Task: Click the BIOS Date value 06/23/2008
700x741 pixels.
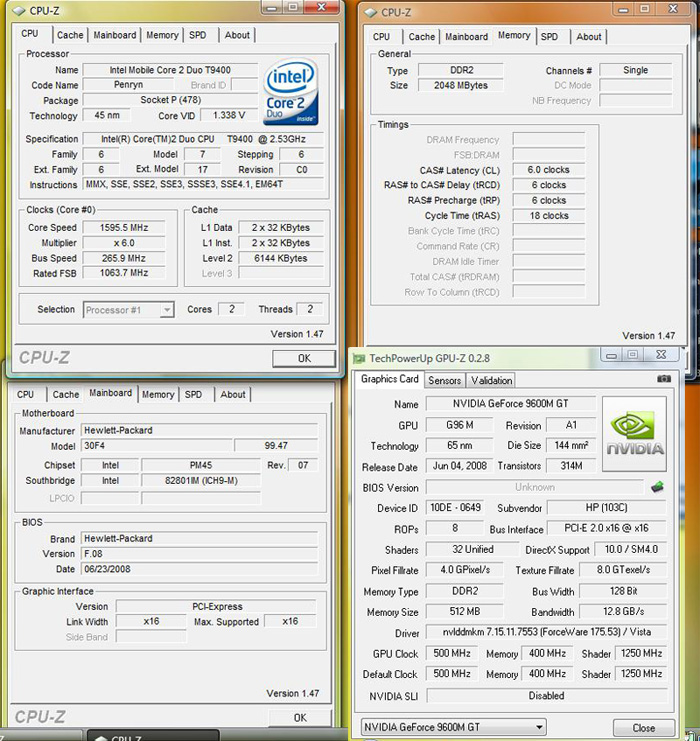Action: [x=199, y=569]
